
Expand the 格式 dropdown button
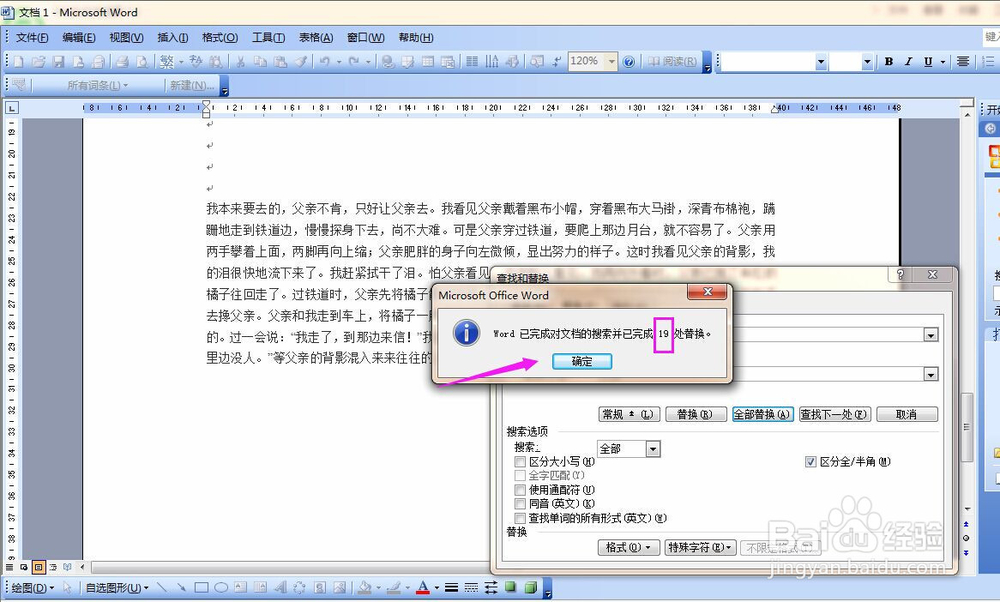(x=629, y=547)
